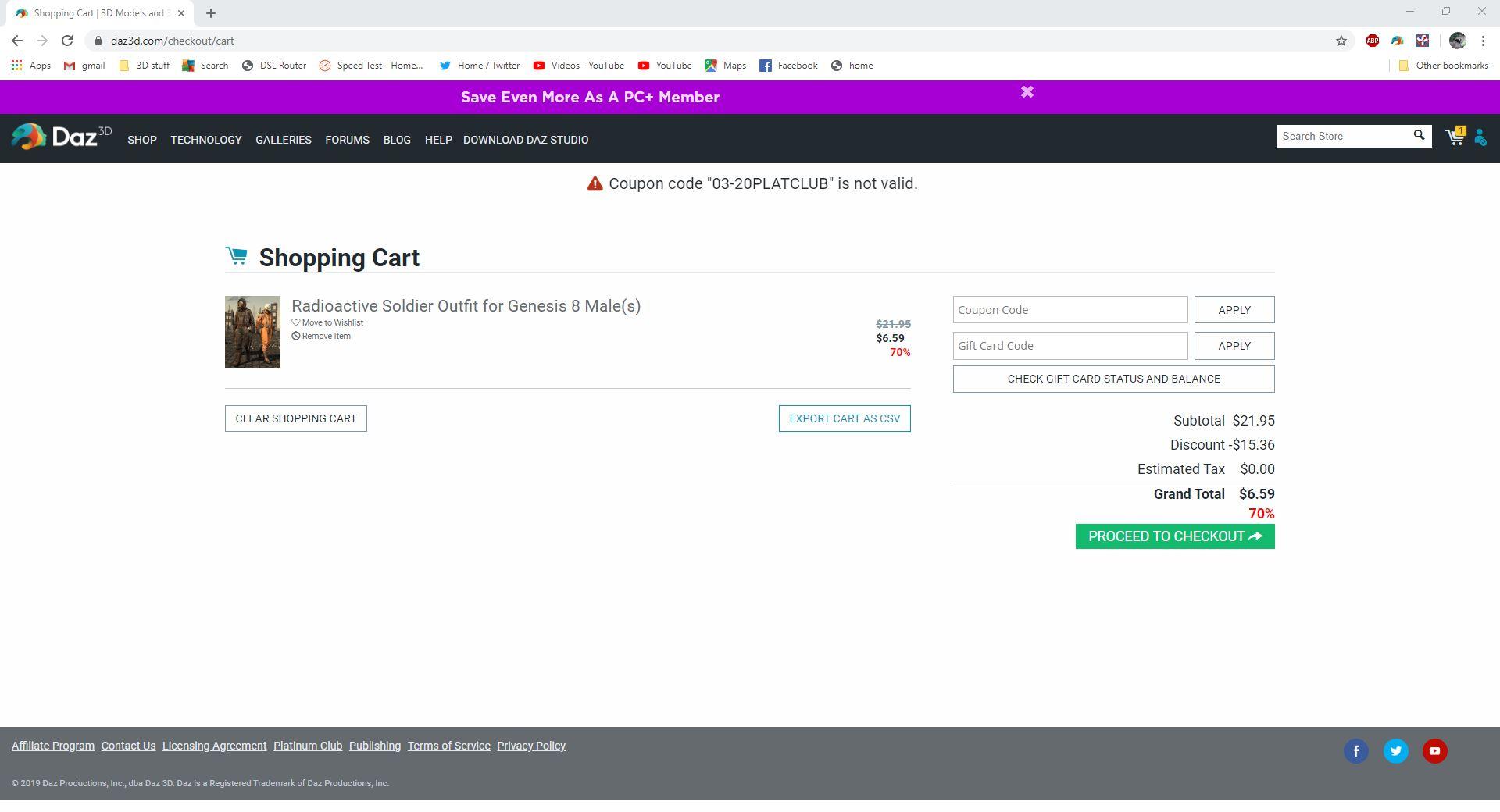Open the AdBlock Plus extension icon
The image size is (1500, 812).
[x=1373, y=41]
